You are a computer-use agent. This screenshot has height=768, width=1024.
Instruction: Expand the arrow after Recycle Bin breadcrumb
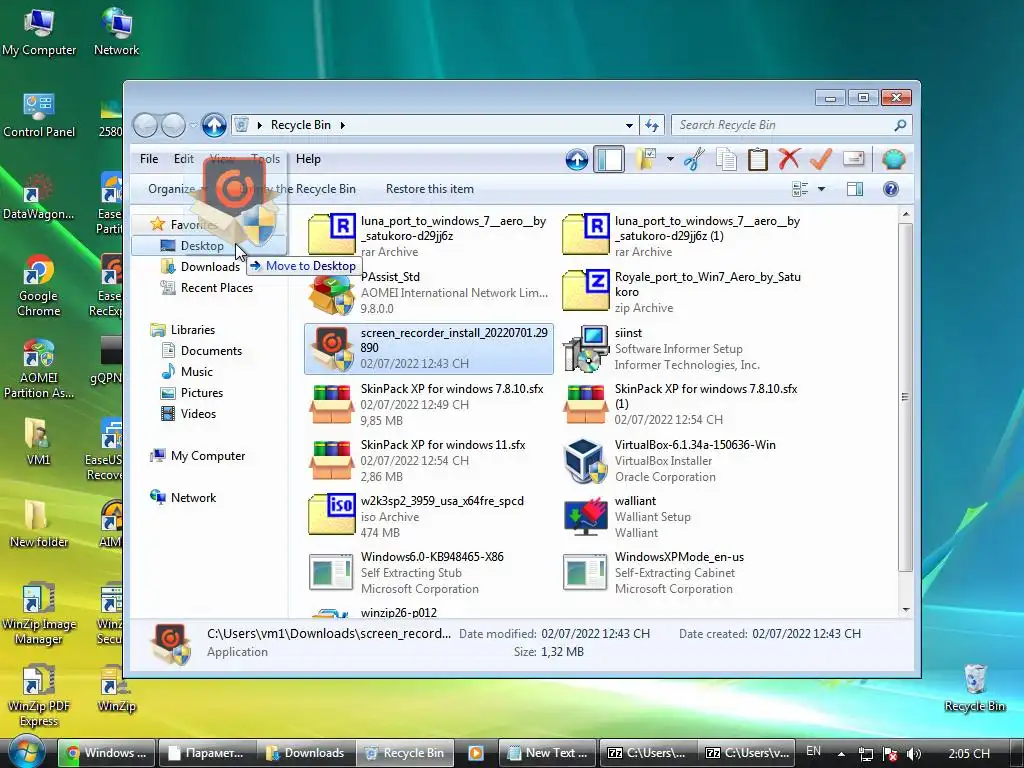click(x=342, y=125)
